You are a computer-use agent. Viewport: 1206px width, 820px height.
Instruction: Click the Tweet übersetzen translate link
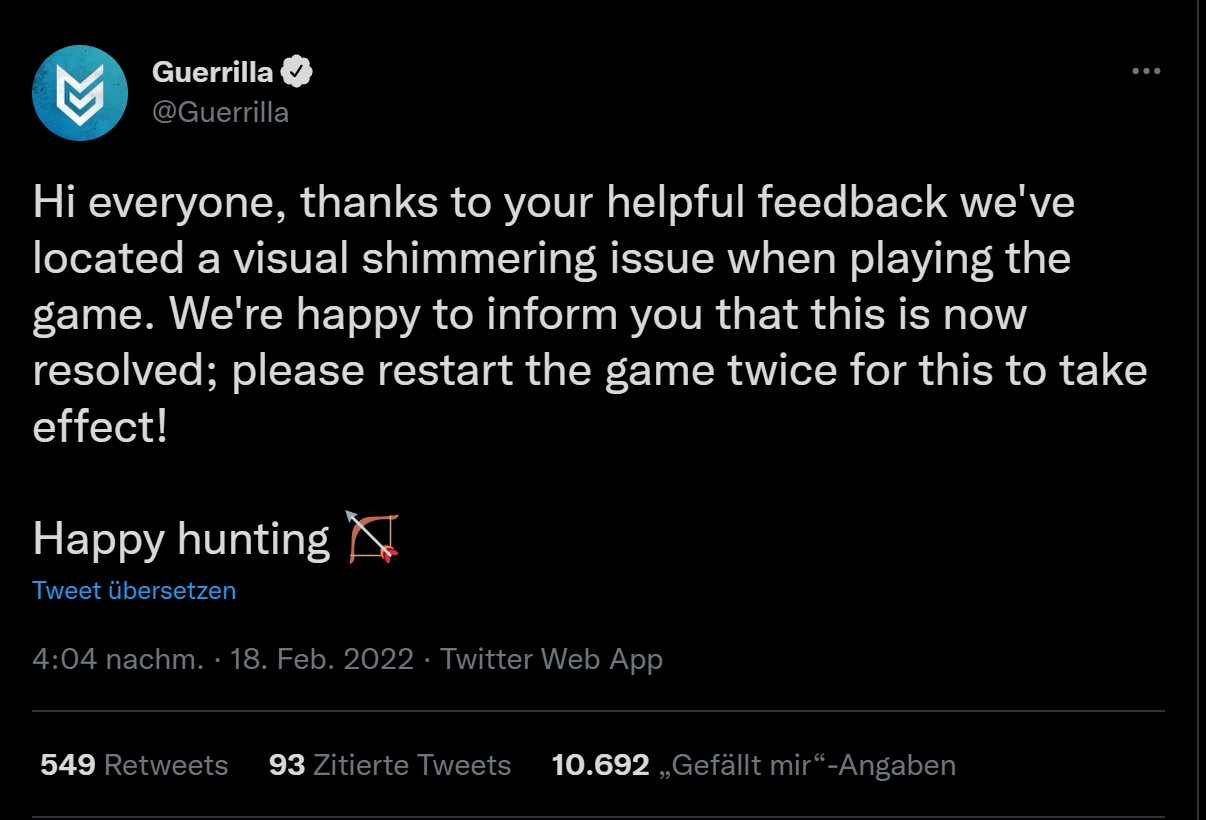coord(134,590)
